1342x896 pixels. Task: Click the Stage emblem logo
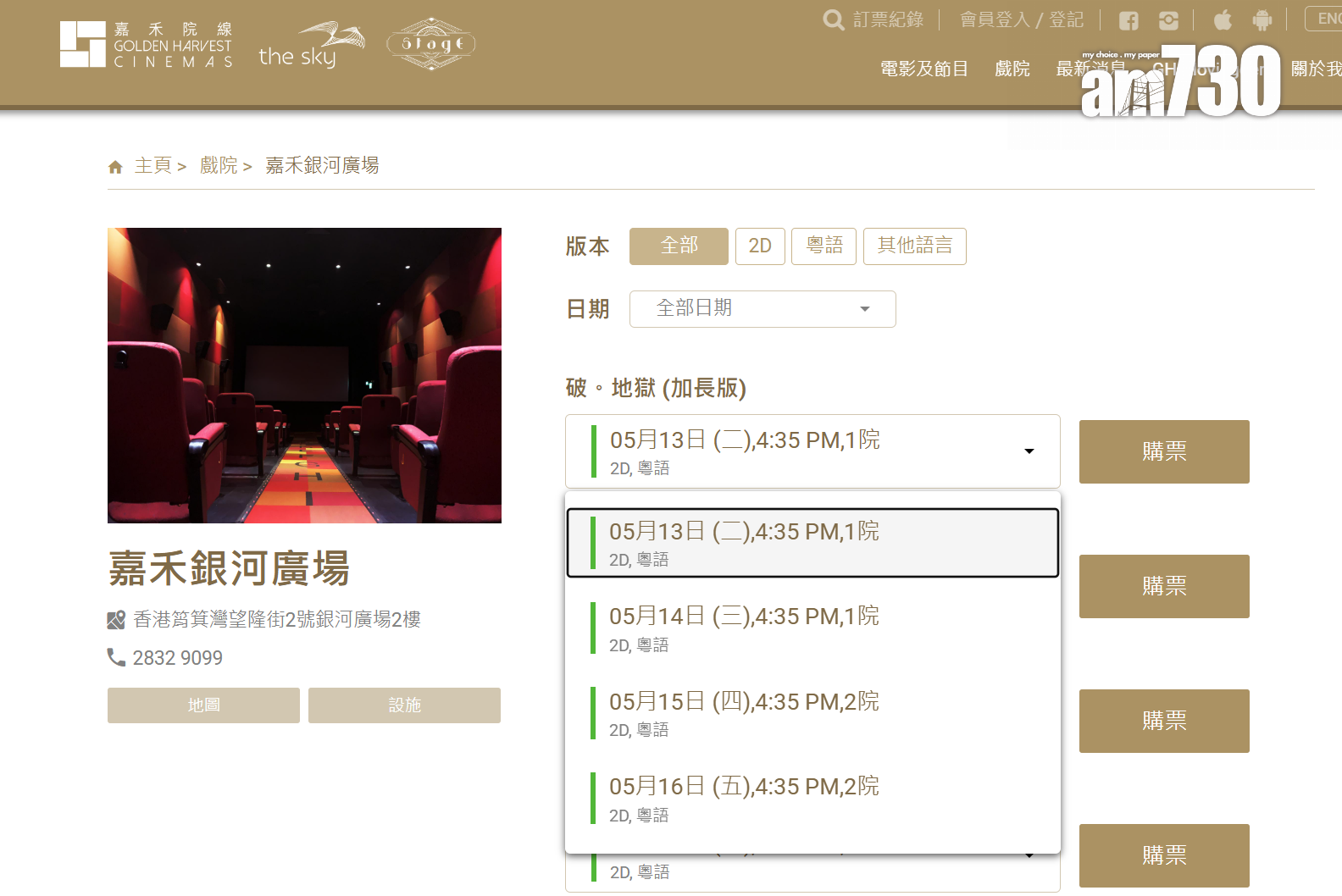430,44
